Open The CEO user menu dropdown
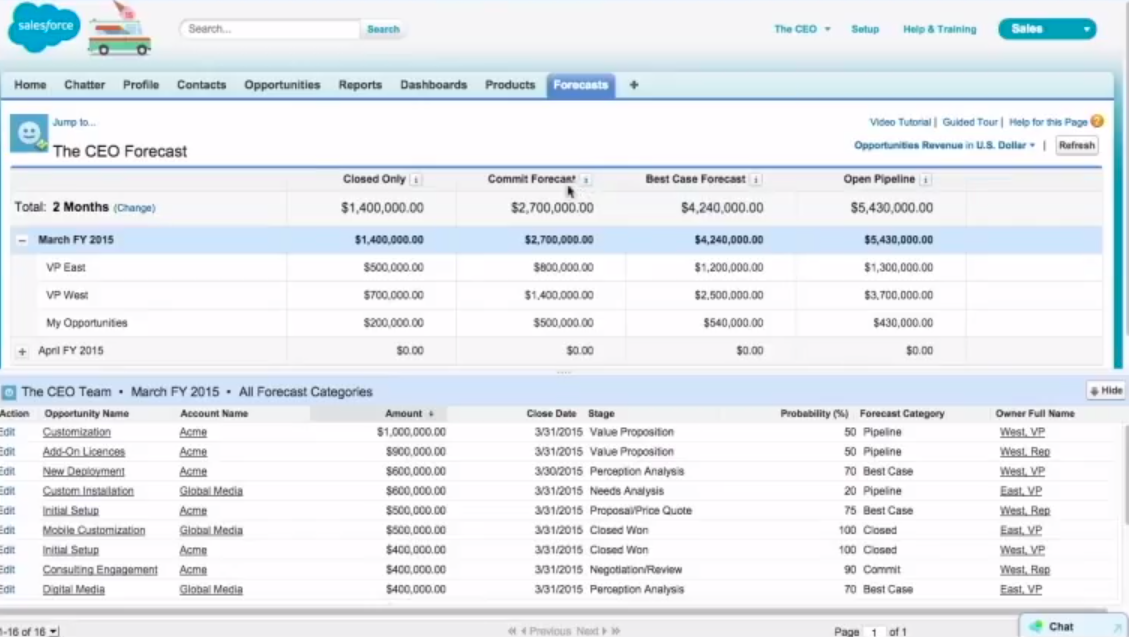This screenshot has height=637, width=1129. coord(802,29)
